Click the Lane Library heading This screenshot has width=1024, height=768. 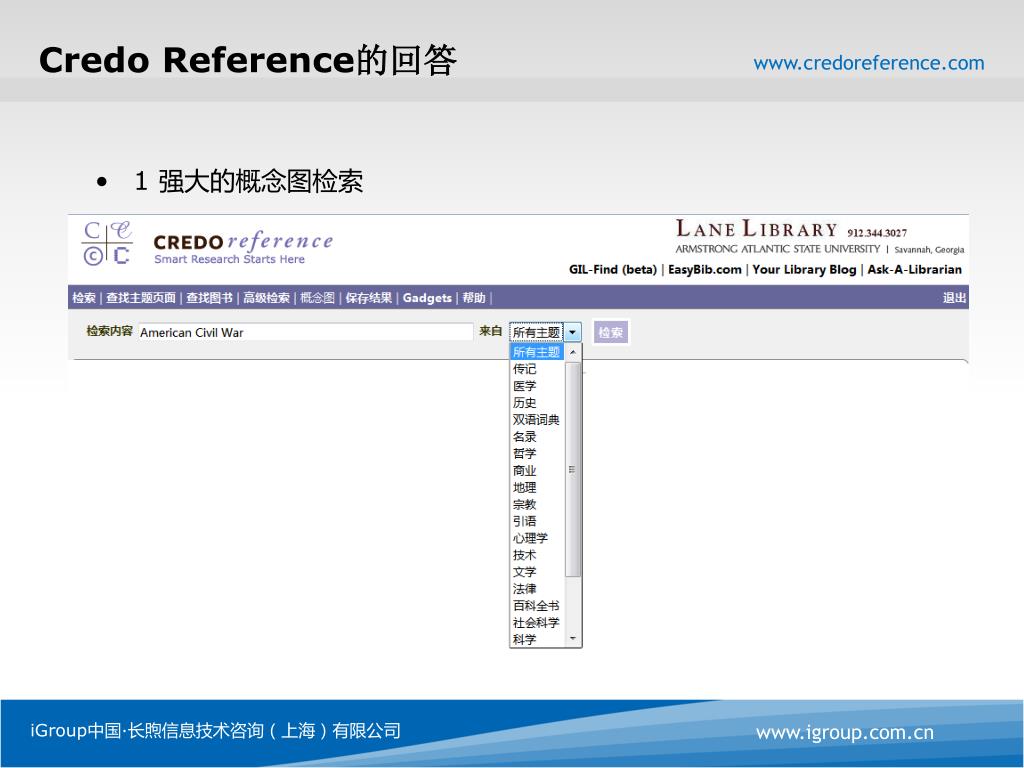[x=756, y=229]
